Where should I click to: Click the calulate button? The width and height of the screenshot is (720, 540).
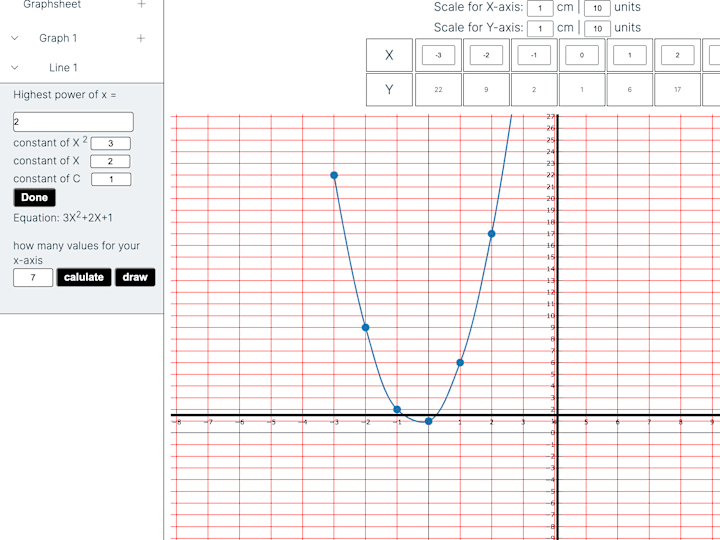coord(84,277)
